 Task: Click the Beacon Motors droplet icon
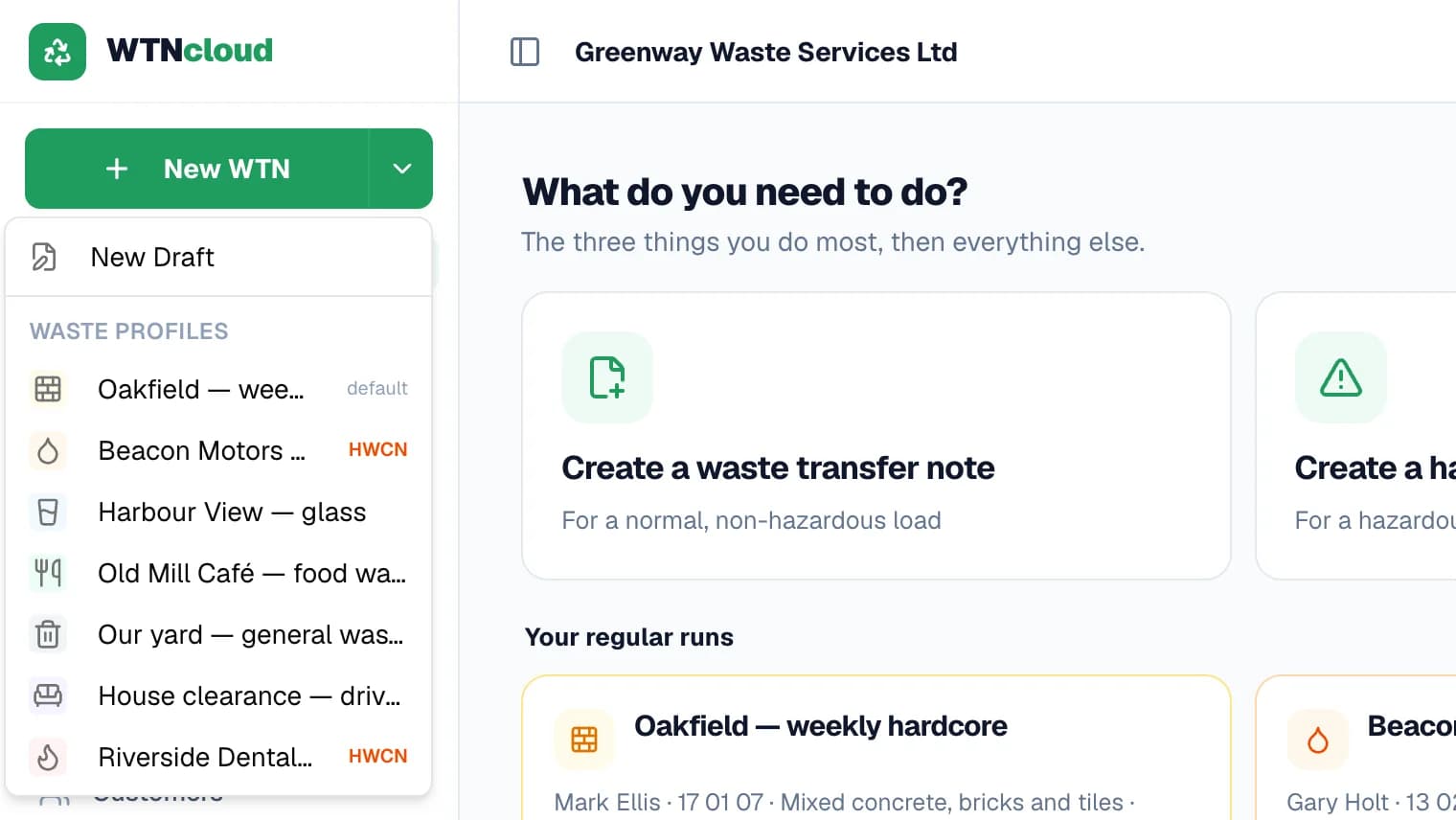click(x=48, y=450)
